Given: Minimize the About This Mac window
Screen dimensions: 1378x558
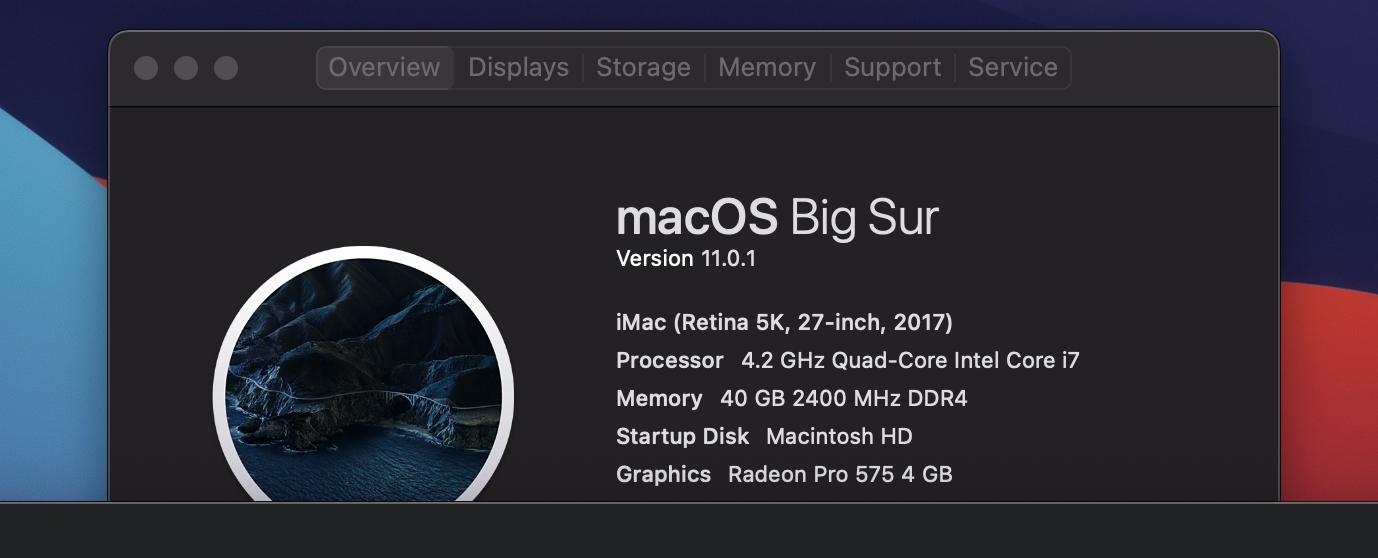Looking at the screenshot, I should tap(186, 68).
